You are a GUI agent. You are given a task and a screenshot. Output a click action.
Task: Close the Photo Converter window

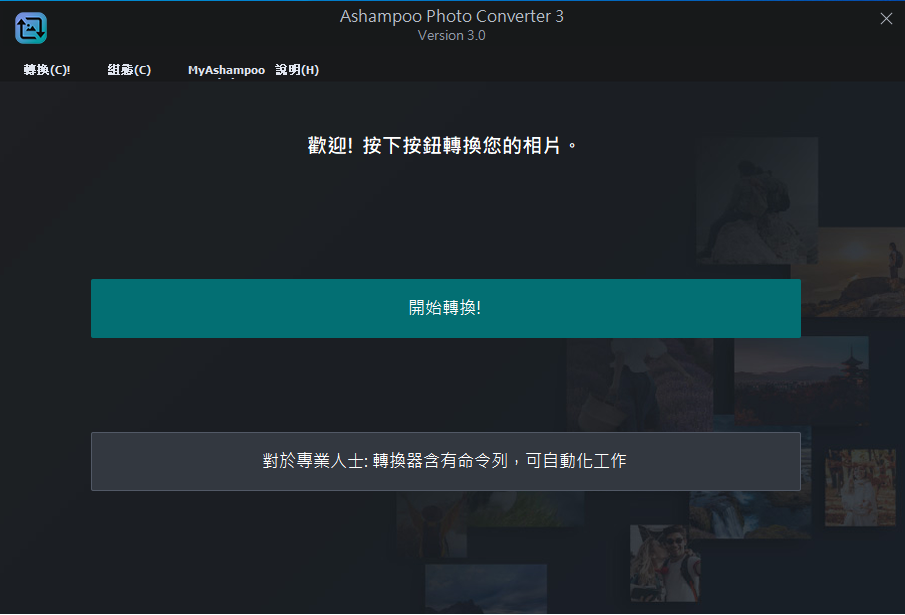click(886, 18)
